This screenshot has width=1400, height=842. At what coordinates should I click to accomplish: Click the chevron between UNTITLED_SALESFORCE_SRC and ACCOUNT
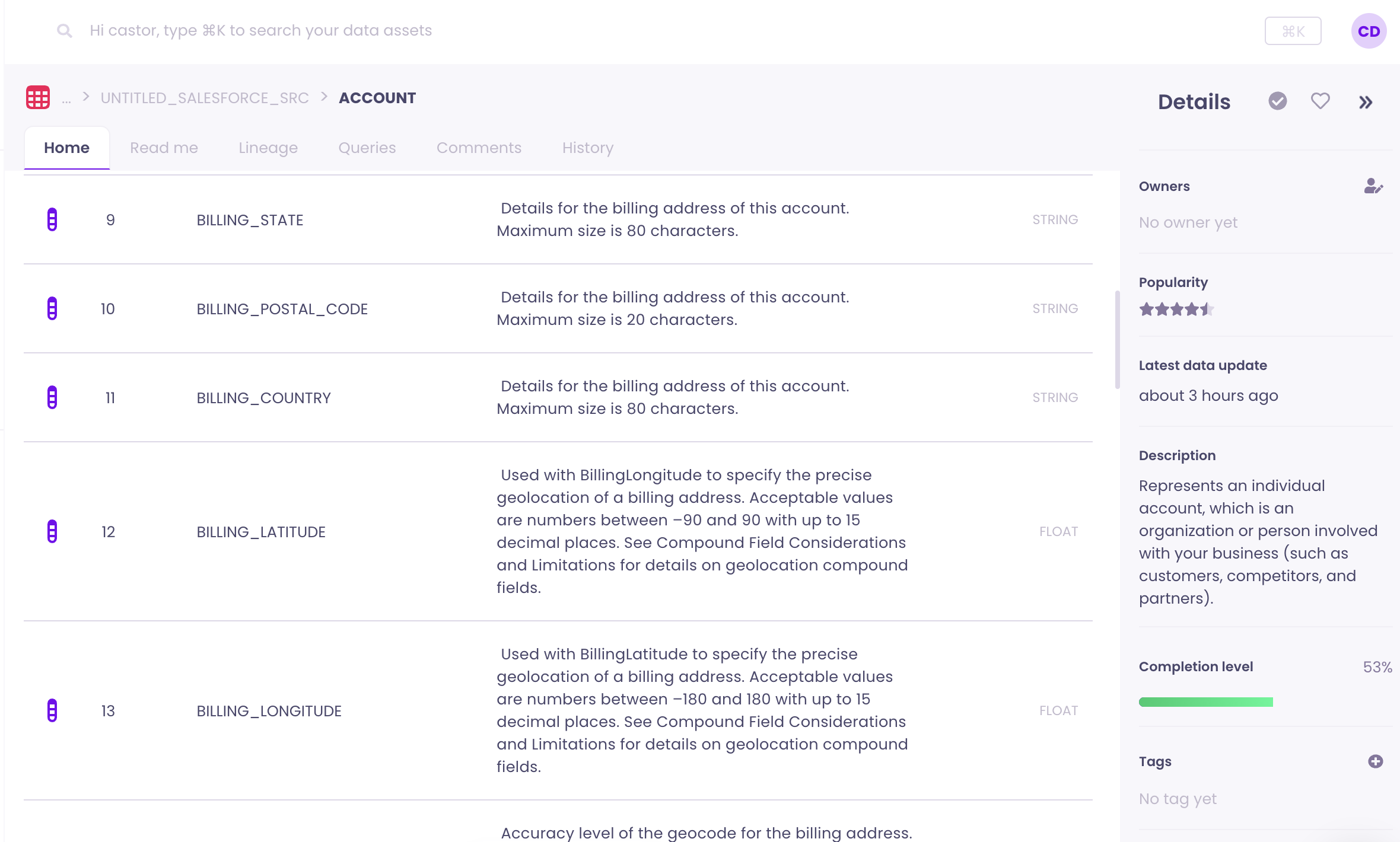[324, 97]
